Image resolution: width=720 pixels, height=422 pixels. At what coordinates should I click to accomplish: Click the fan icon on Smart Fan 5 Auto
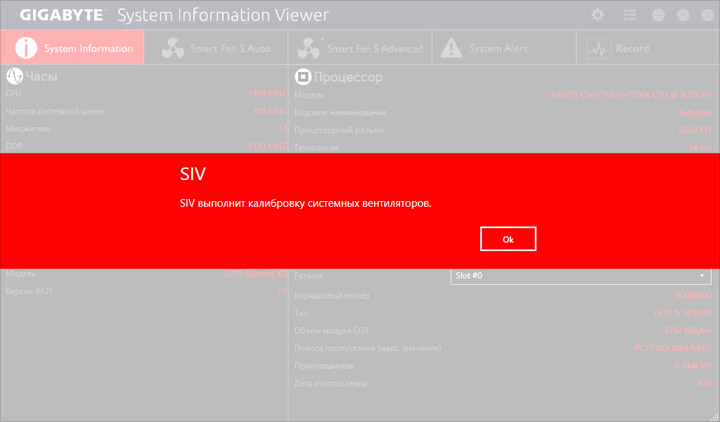tap(173, 48)
